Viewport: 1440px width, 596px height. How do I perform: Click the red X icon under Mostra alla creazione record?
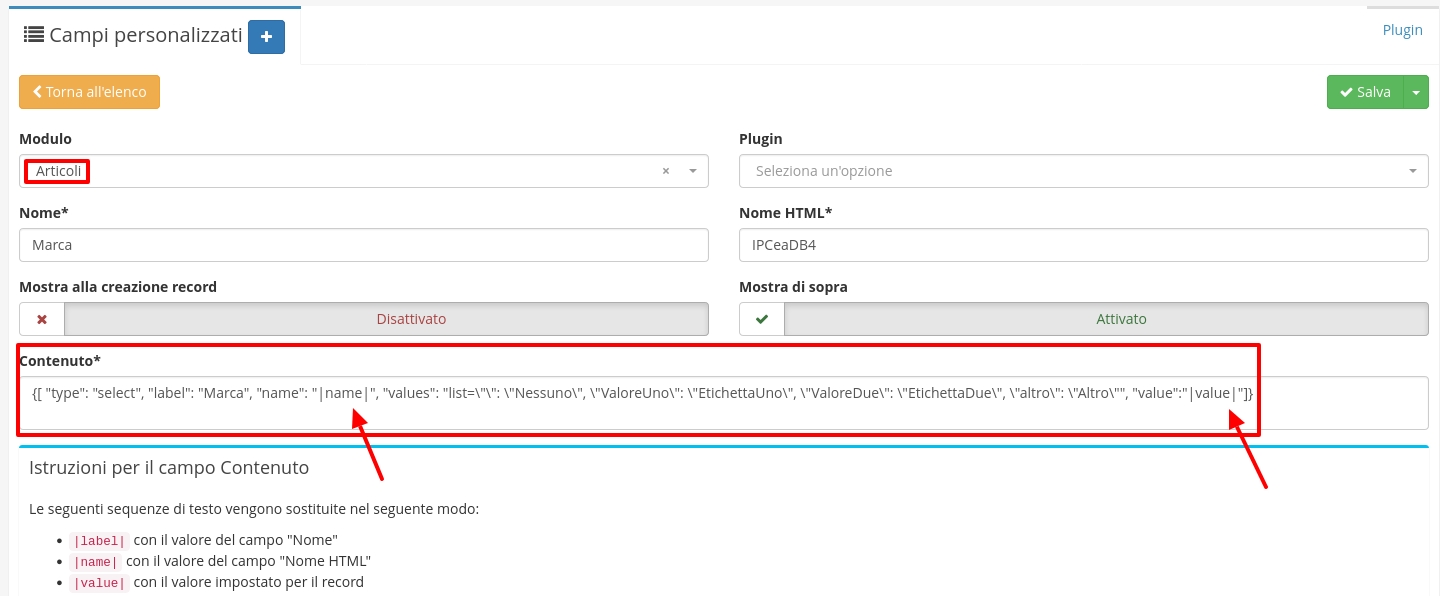(42, 320)
